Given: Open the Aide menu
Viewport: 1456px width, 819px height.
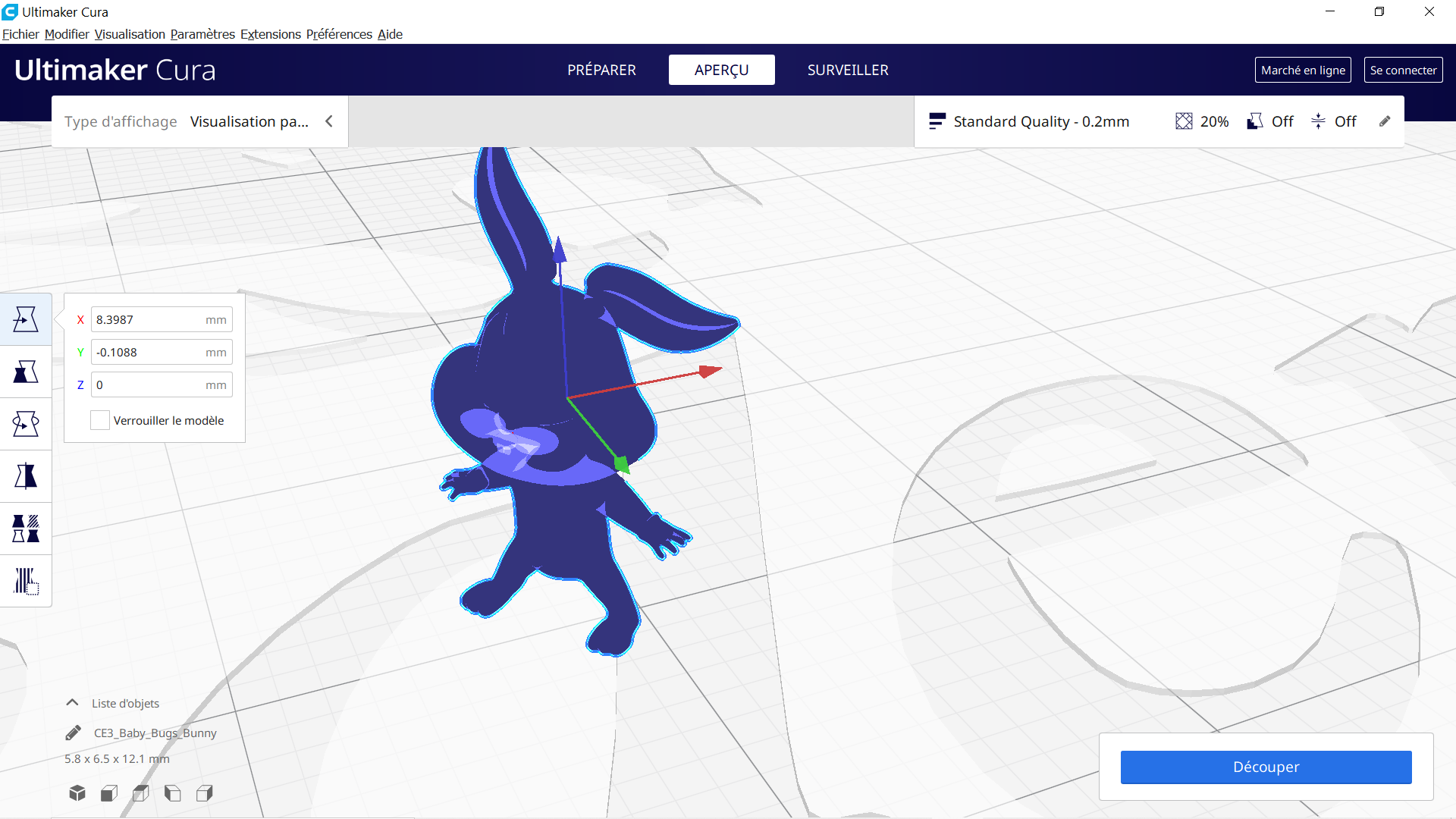Looking at the screenshot, I should click(x=390, y=34).
